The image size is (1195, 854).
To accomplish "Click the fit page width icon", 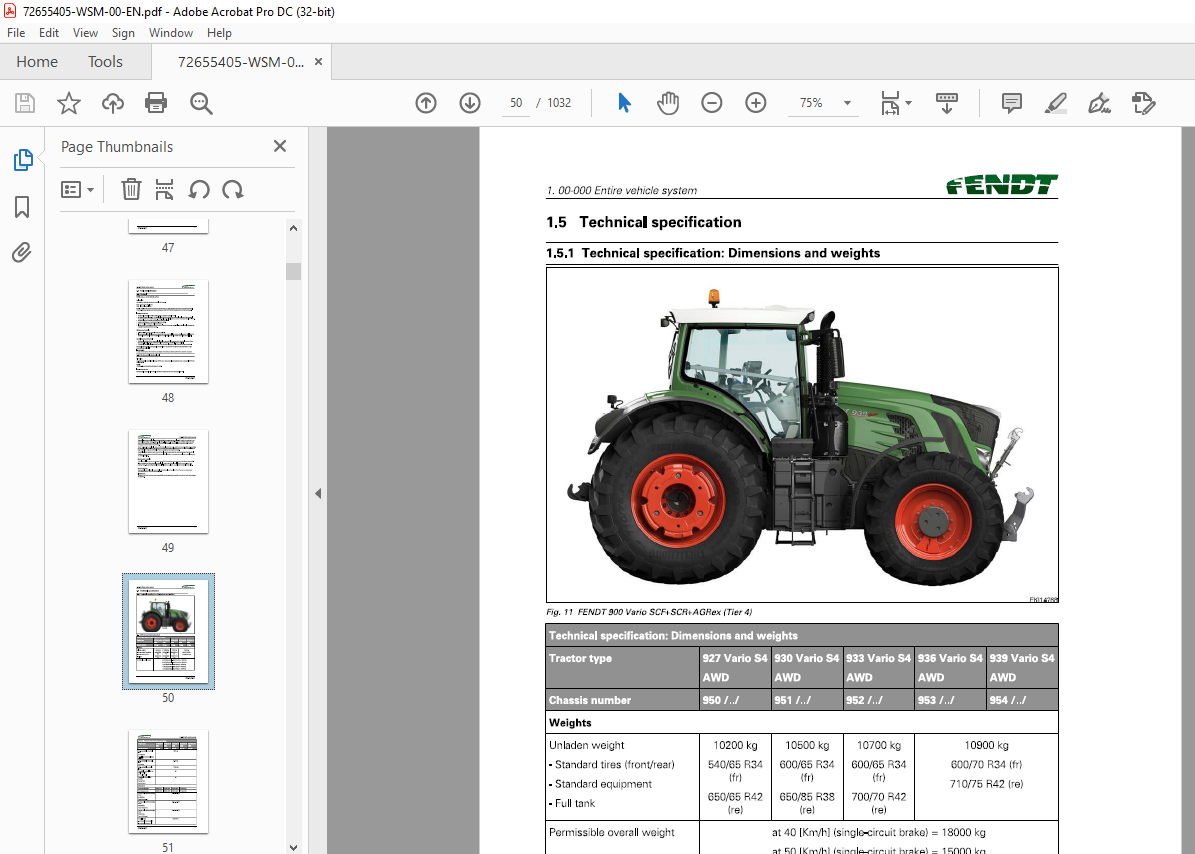I will tap(890, 103).
